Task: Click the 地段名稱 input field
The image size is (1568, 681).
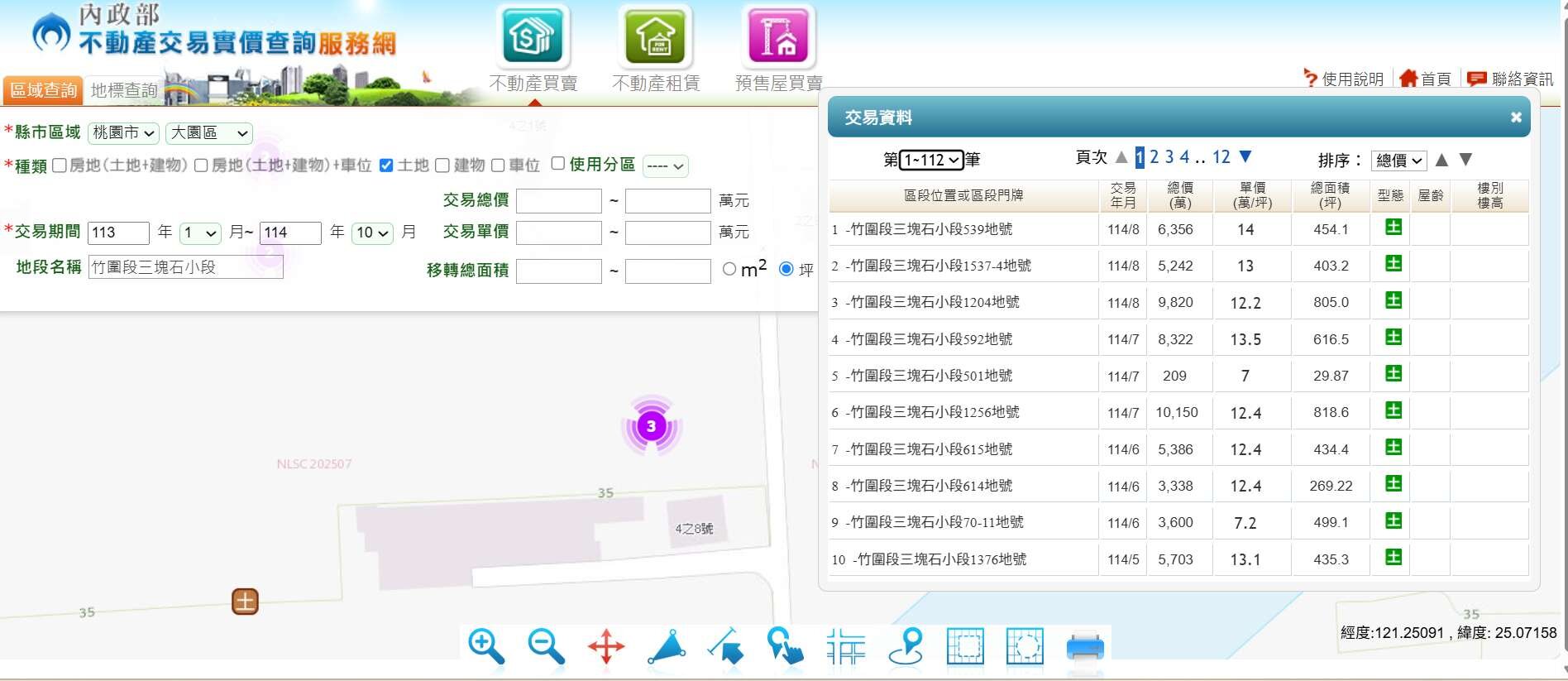Action: [185, 267]
